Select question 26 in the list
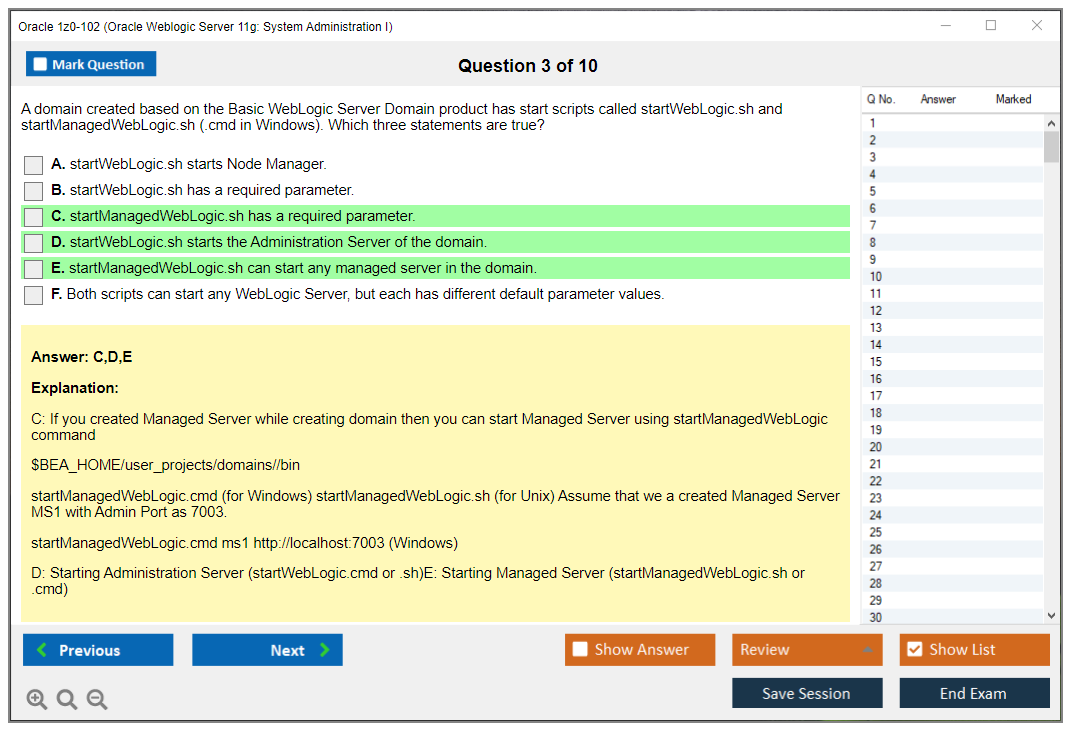Image resolution: width=1075 pixels, height=735 pixels. [x=952, y=549]
